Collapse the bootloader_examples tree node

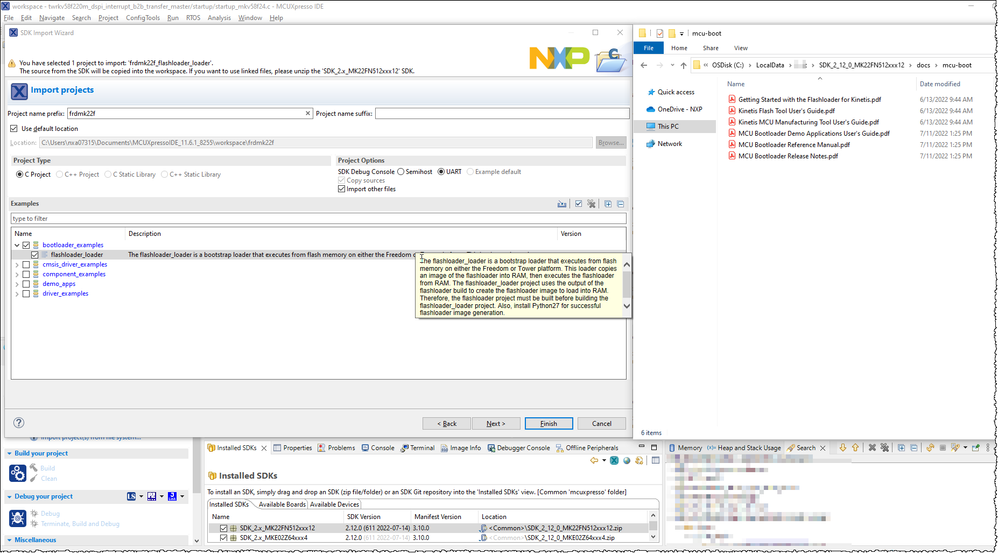tap(17, 245)
